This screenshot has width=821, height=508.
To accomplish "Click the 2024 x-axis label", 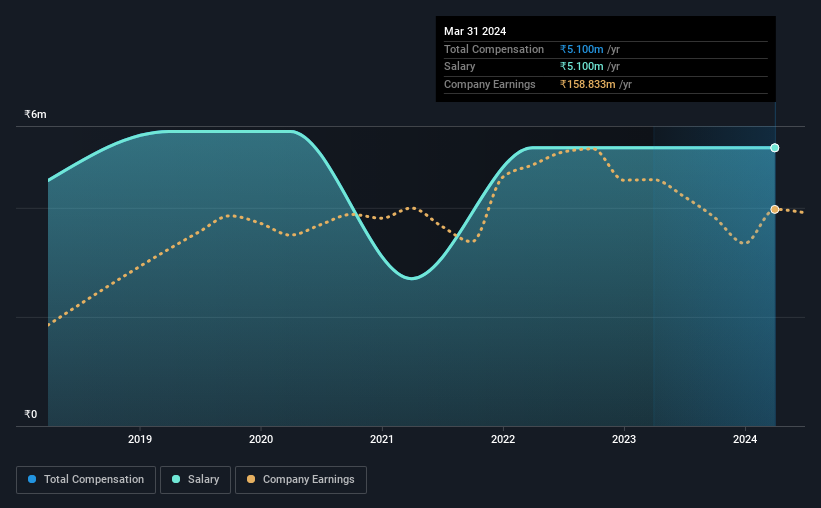I will point(745,439).
